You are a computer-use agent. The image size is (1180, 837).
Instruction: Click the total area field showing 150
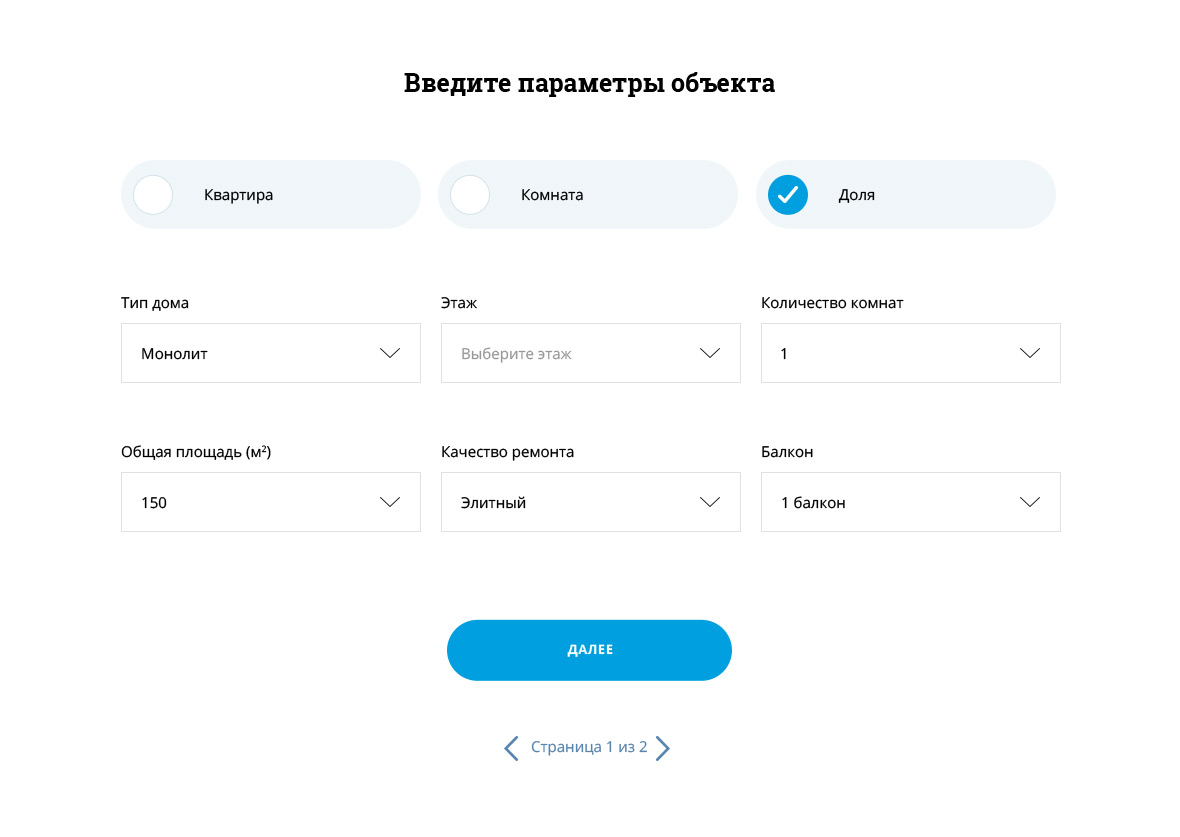[x=250, y=502]
